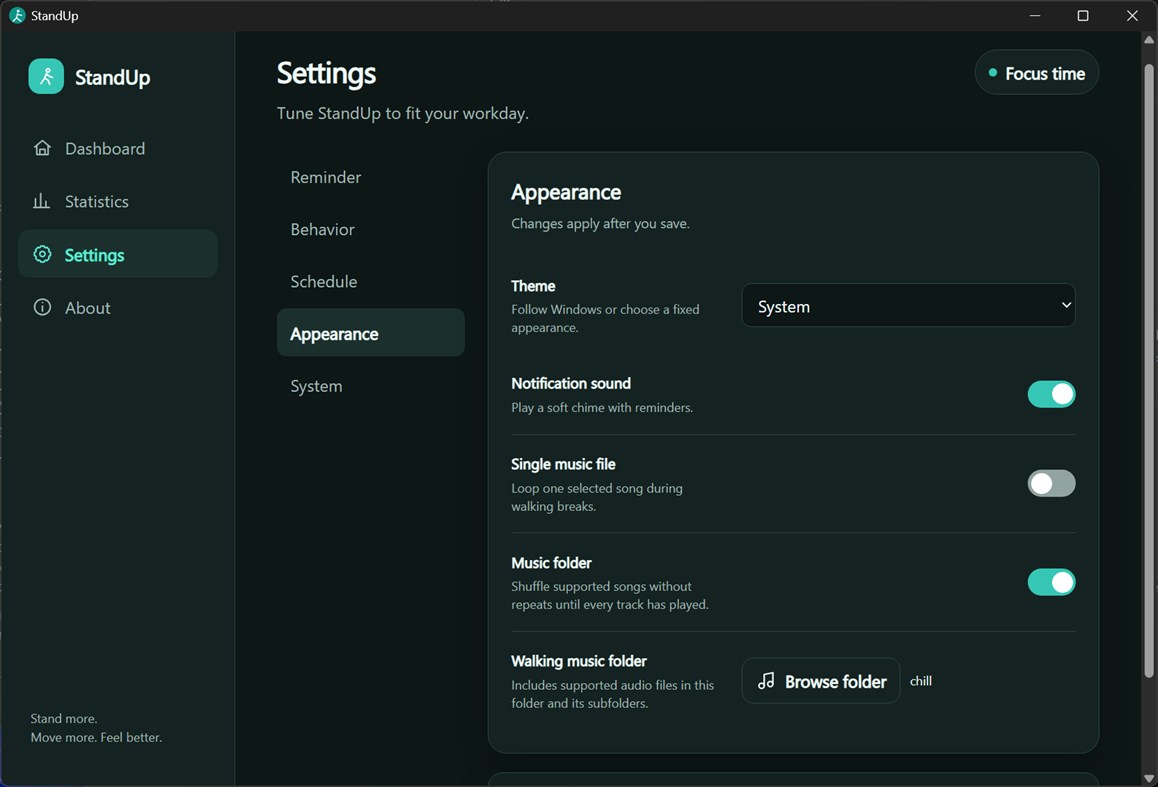
Task: Click the 'Play a soft chime with reminders.' description
Action: (602, 408)
